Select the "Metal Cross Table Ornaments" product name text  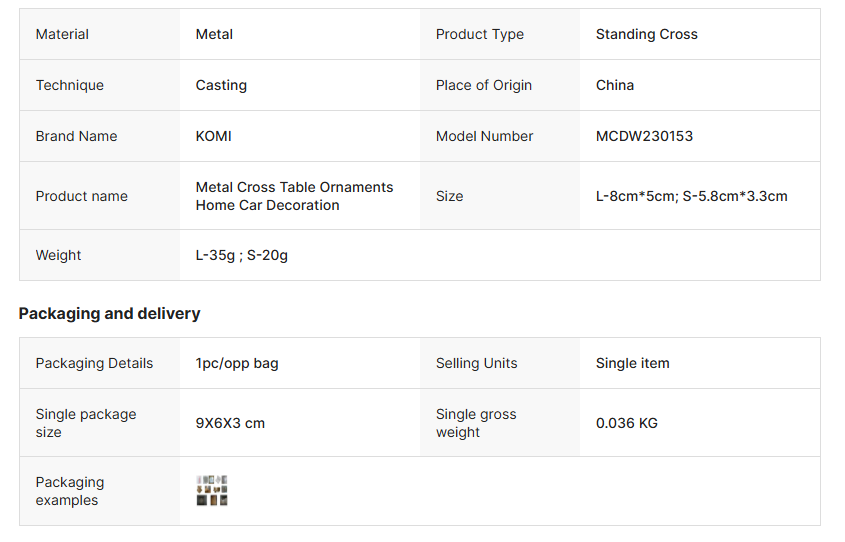294,187
